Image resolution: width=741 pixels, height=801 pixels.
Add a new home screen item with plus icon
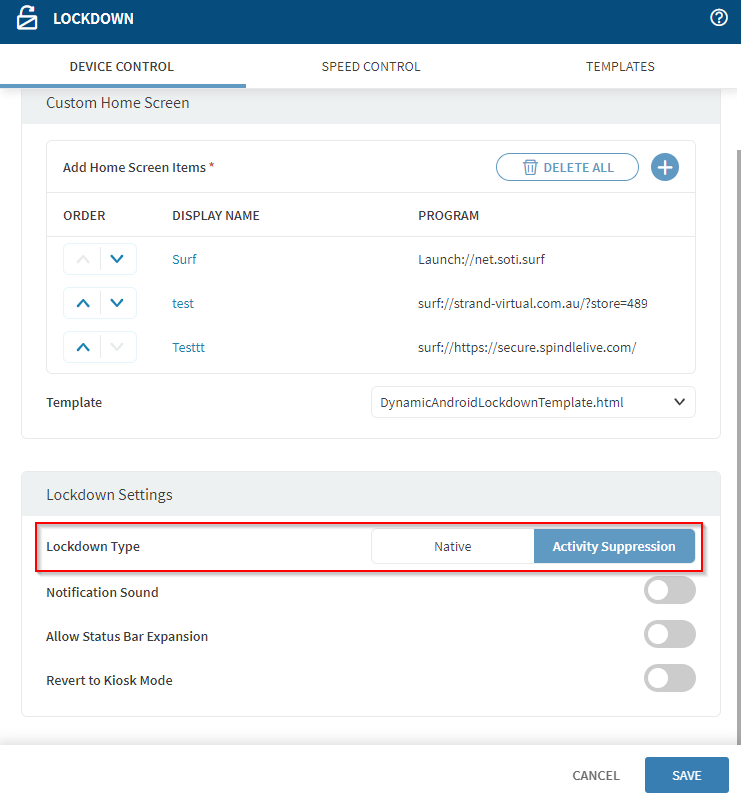665,167
